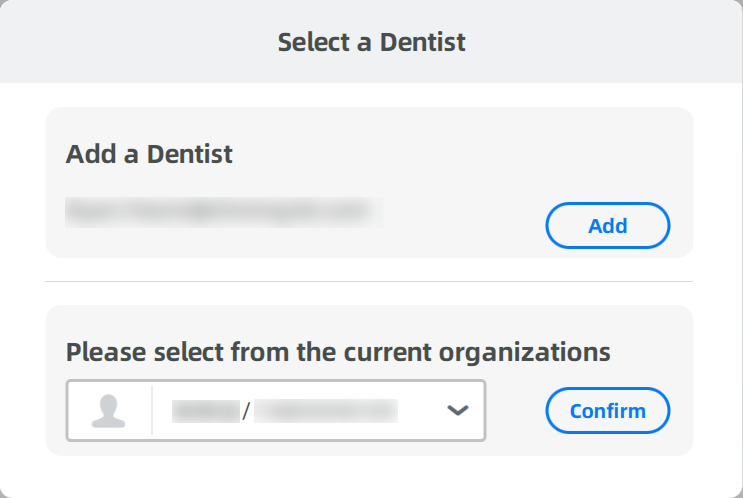
Task: Click the Select a Dentist title
Action: (x=372, y=42)
